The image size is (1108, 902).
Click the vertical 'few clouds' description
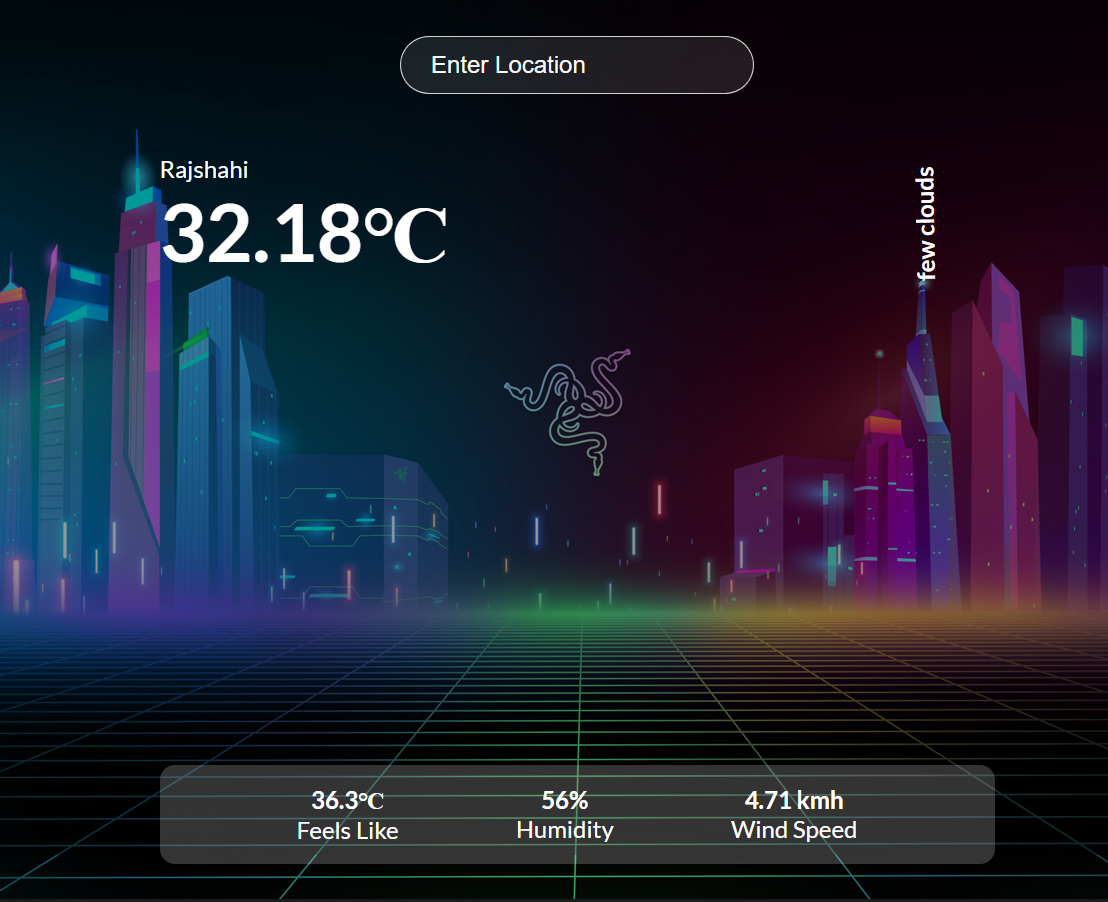pos(926,222)
